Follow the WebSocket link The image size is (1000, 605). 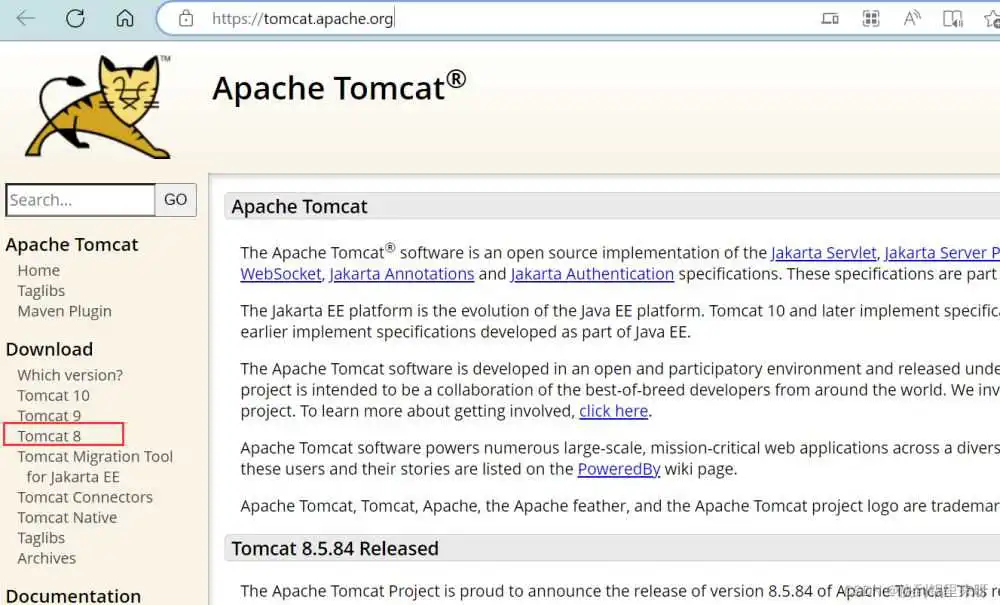pyautogui.click(x=281, y=274)
